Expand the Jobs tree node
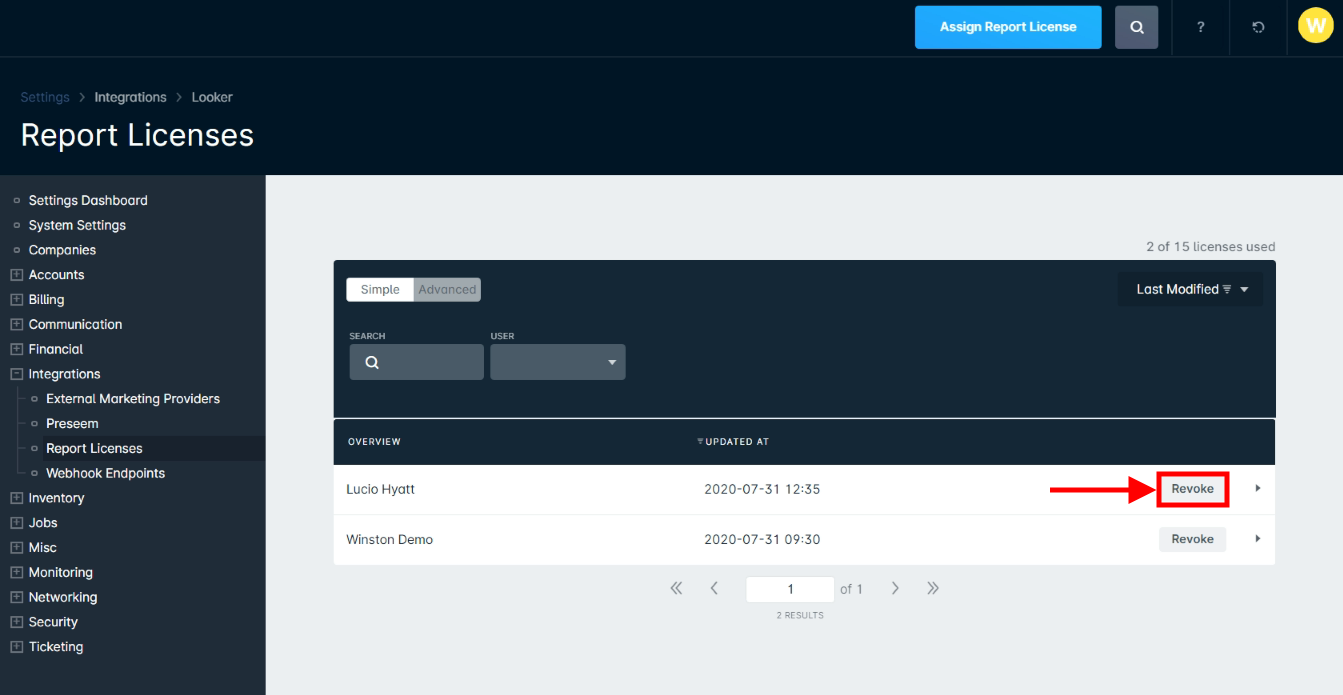Screen dimensions: 1343x695 tap(16, 523)
